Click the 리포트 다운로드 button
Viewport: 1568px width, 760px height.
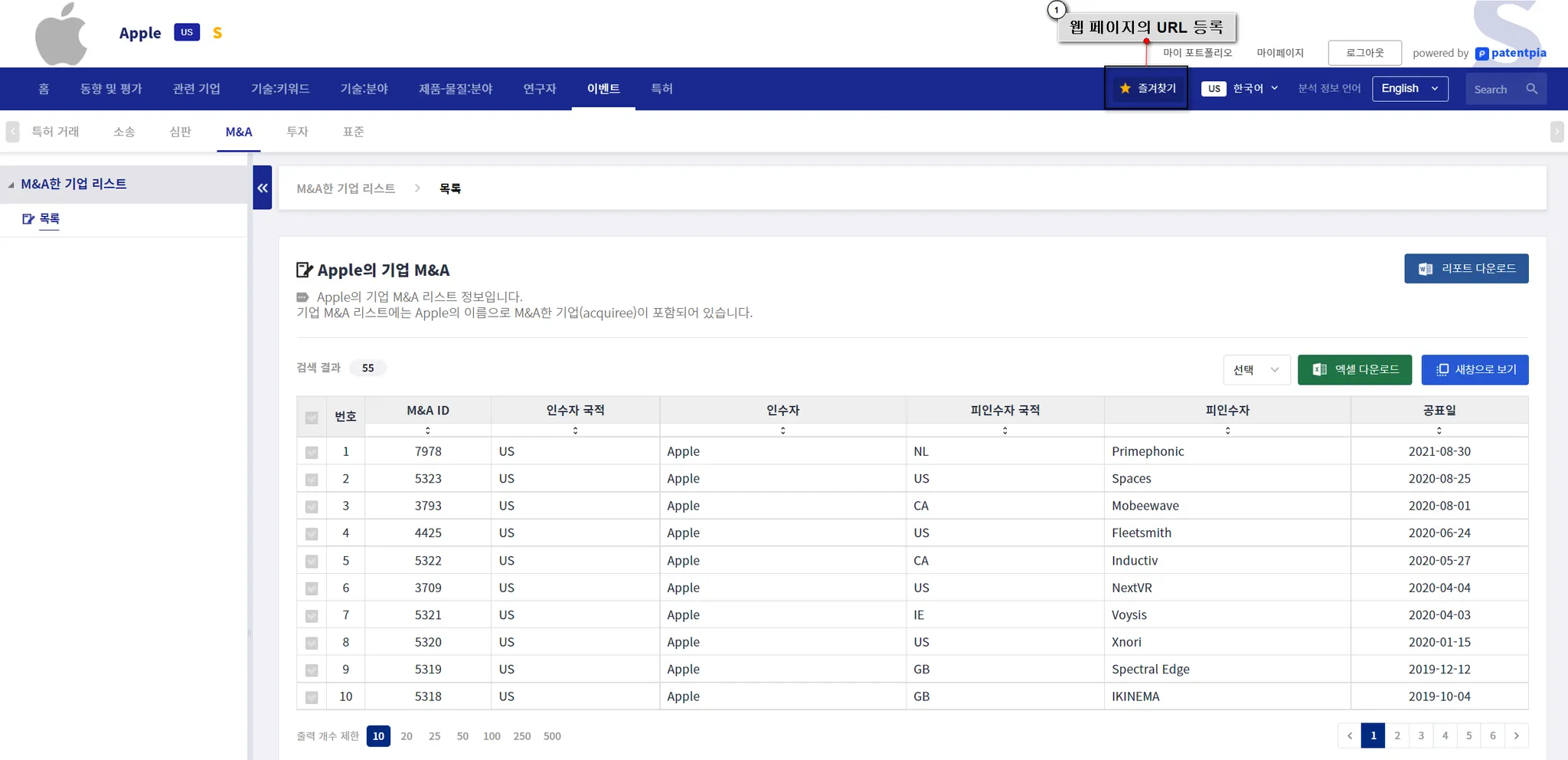click(x=1466, y=268)
